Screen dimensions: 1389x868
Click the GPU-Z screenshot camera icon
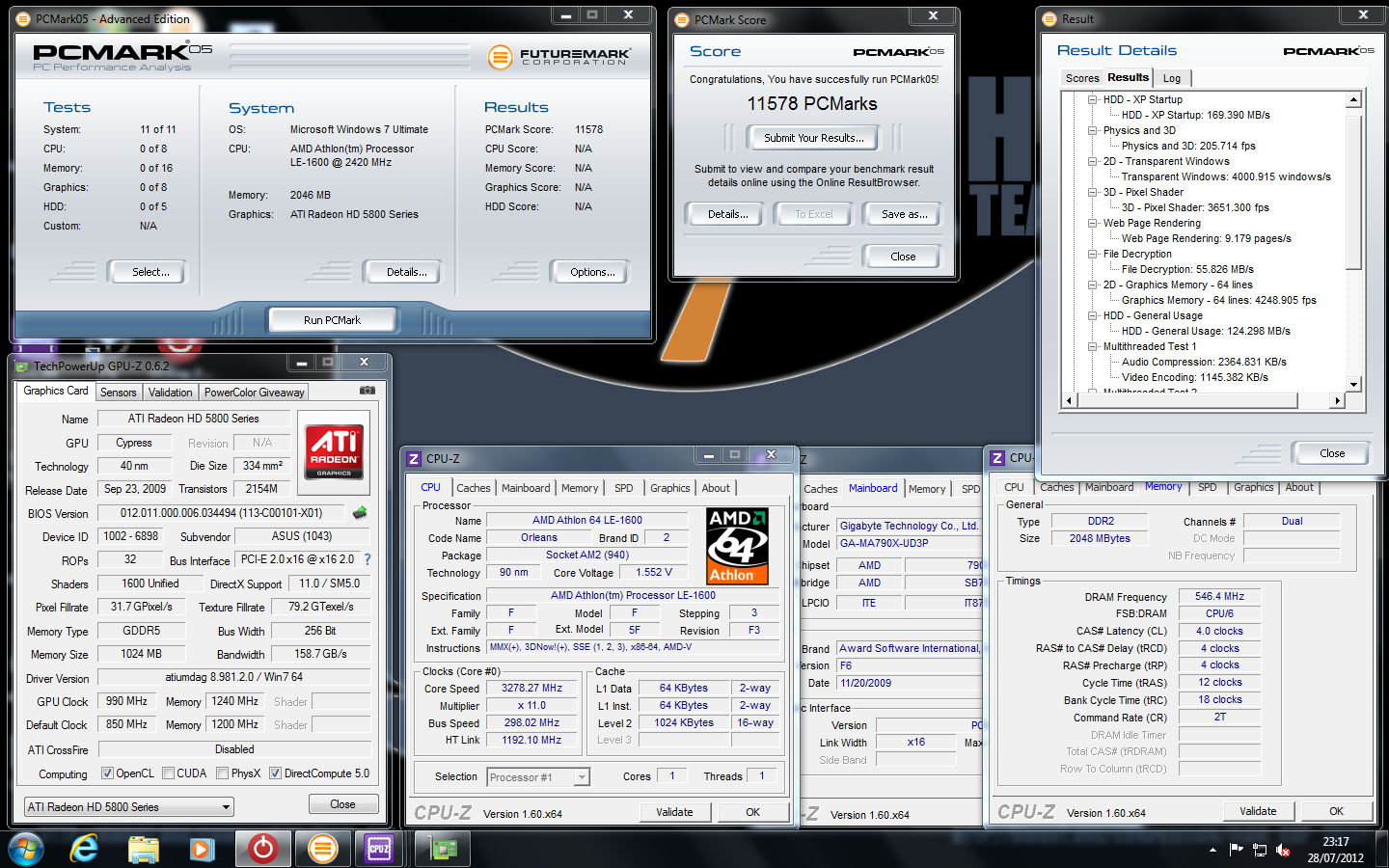(x=368, y=391)
